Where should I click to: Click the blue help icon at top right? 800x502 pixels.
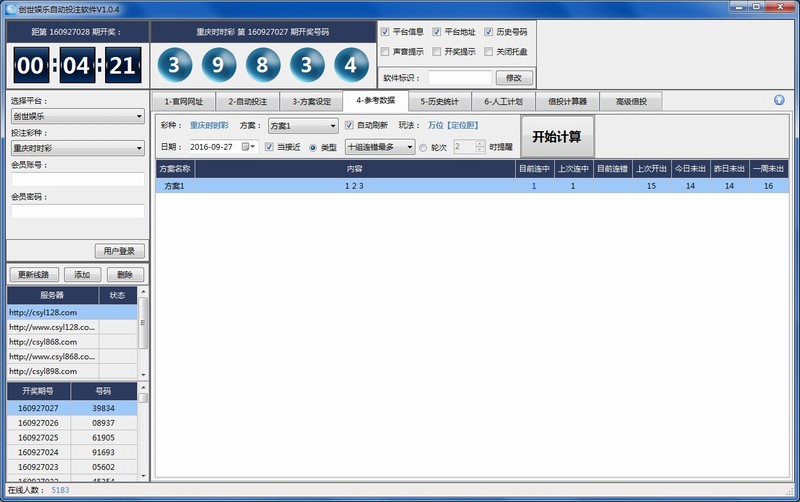pyautogui.click(x=779, y=100)
